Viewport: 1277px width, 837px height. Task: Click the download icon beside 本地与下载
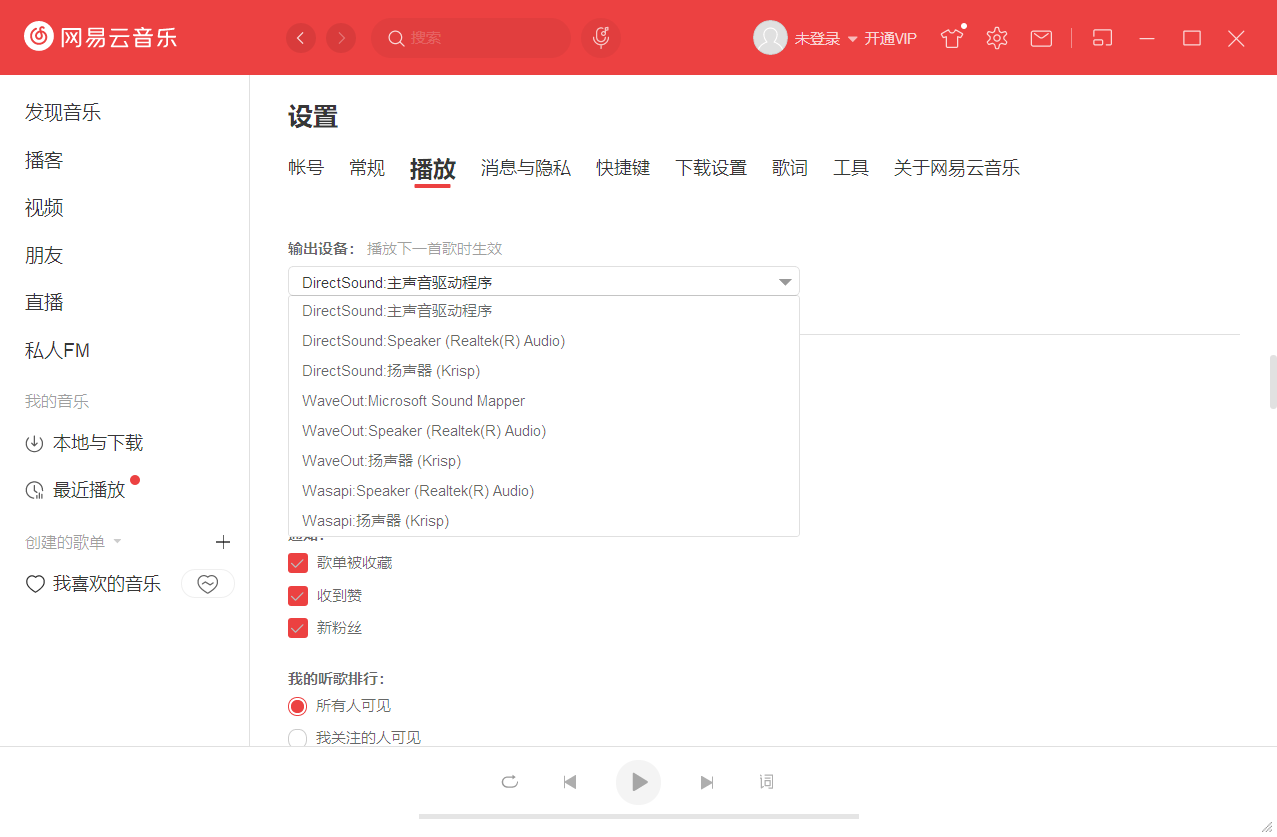[x=34, y=443]
